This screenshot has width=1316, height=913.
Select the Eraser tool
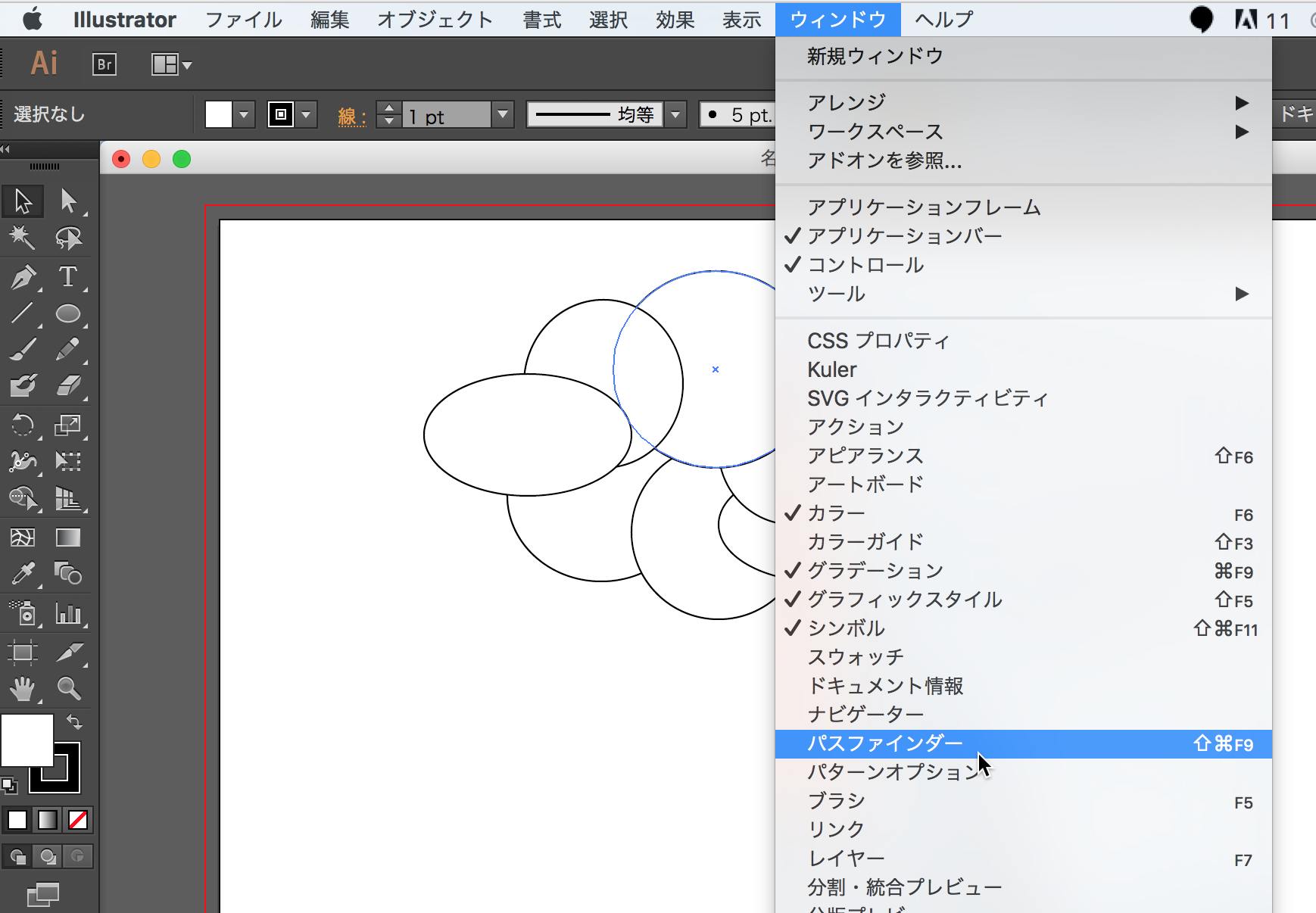pyautogui.click(x=68, y=386)
